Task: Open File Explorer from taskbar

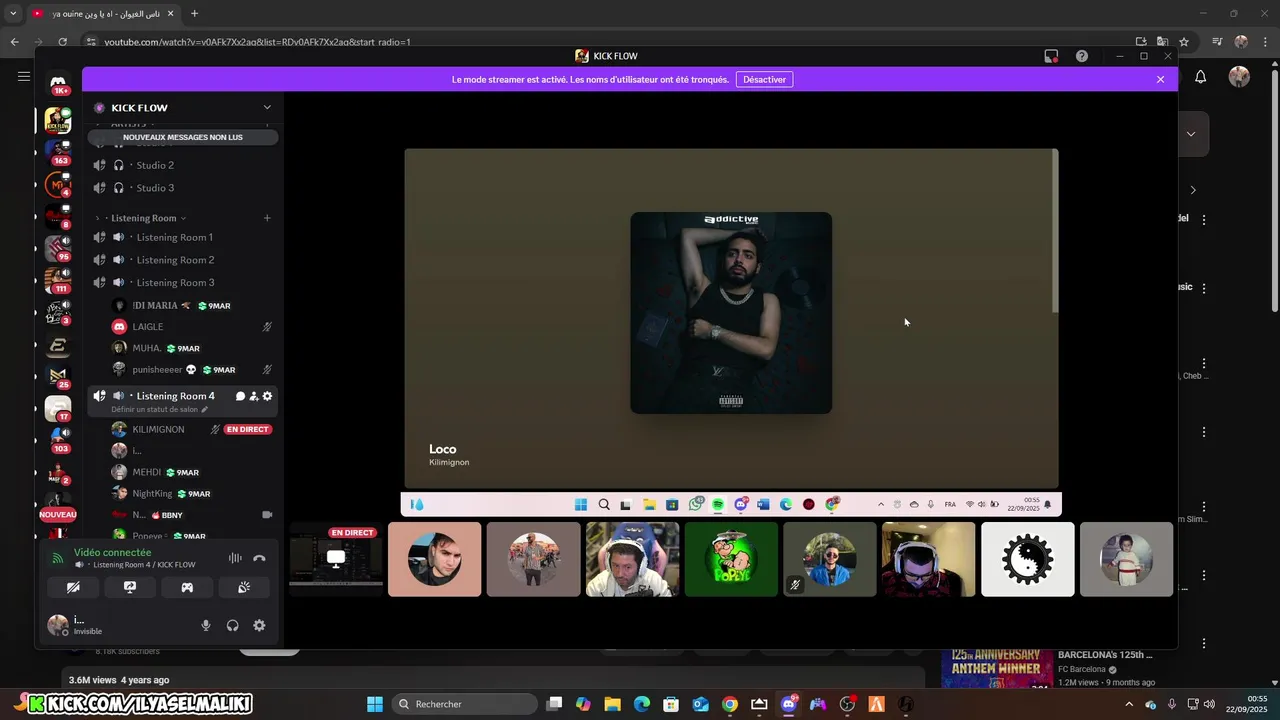Action: click(612, 704)
